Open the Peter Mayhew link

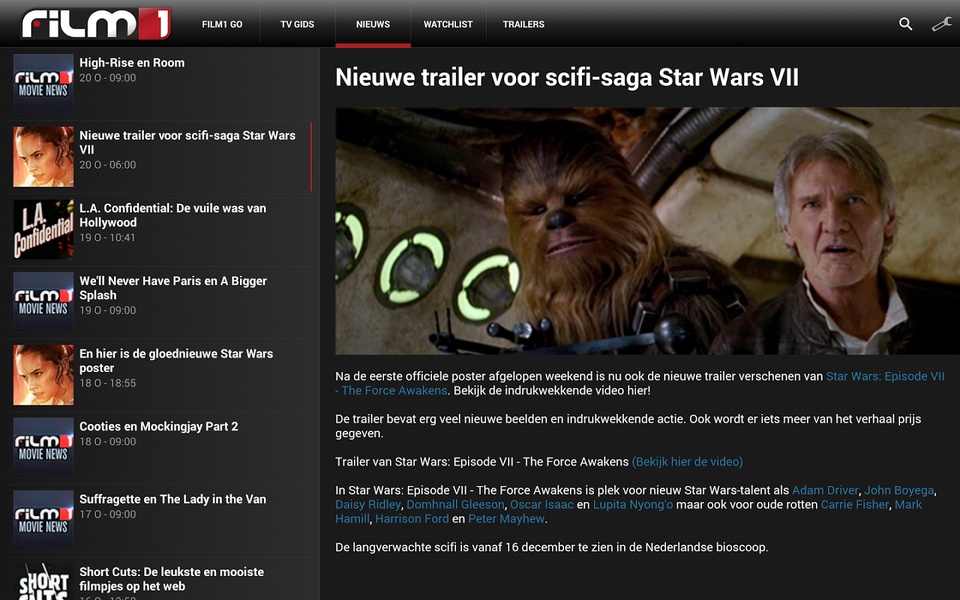(x=506, y=519)
